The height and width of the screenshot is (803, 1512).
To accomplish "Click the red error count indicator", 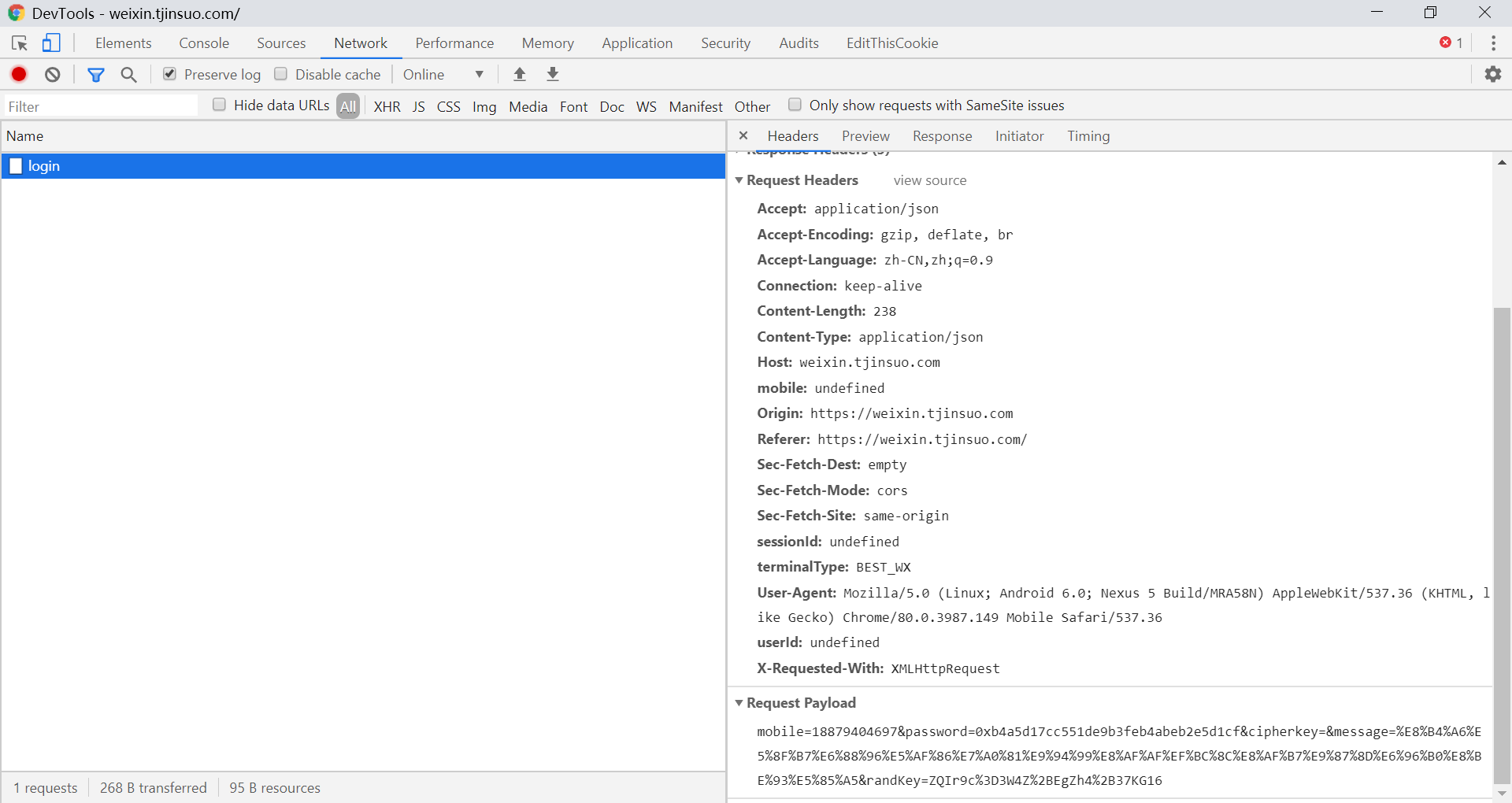I will [x=1451, y=43].
